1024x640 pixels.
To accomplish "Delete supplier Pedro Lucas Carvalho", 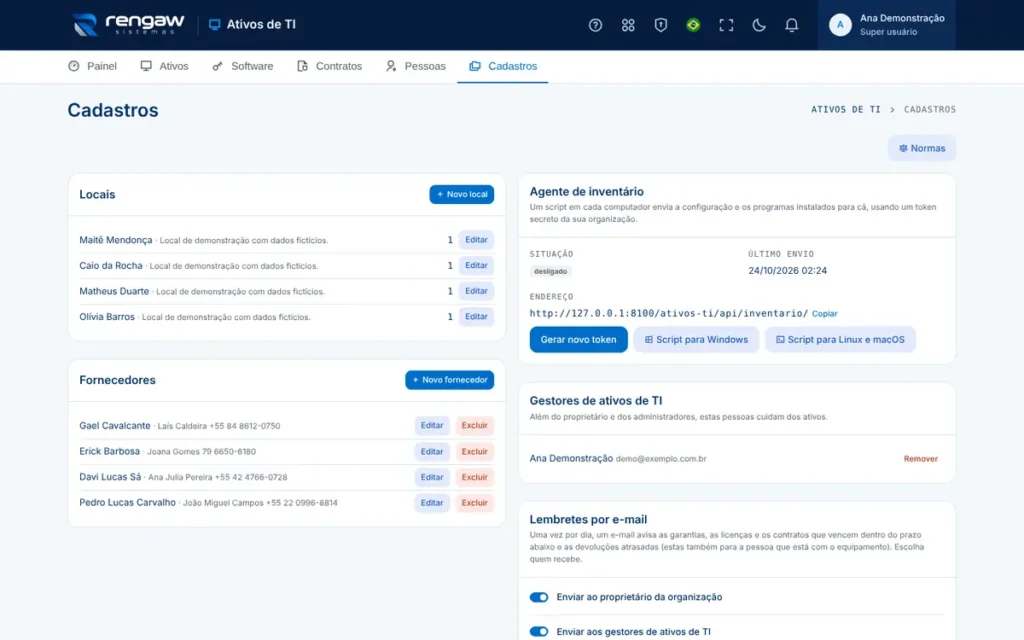I will [x=474, y=502].
